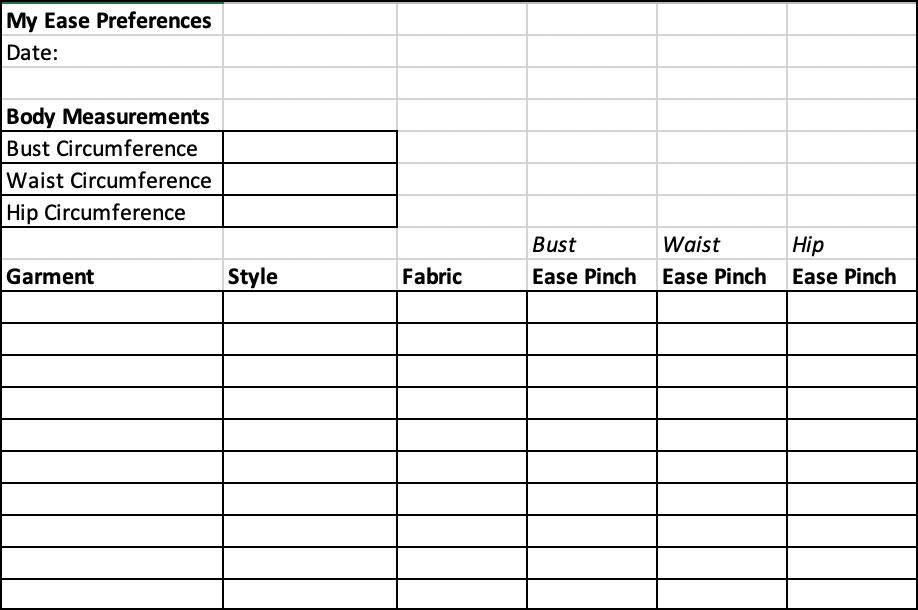Select the "Body Measurements" heading cell
Screen dimensions: 918x610
pyautogui.click(x=110, y=116)
